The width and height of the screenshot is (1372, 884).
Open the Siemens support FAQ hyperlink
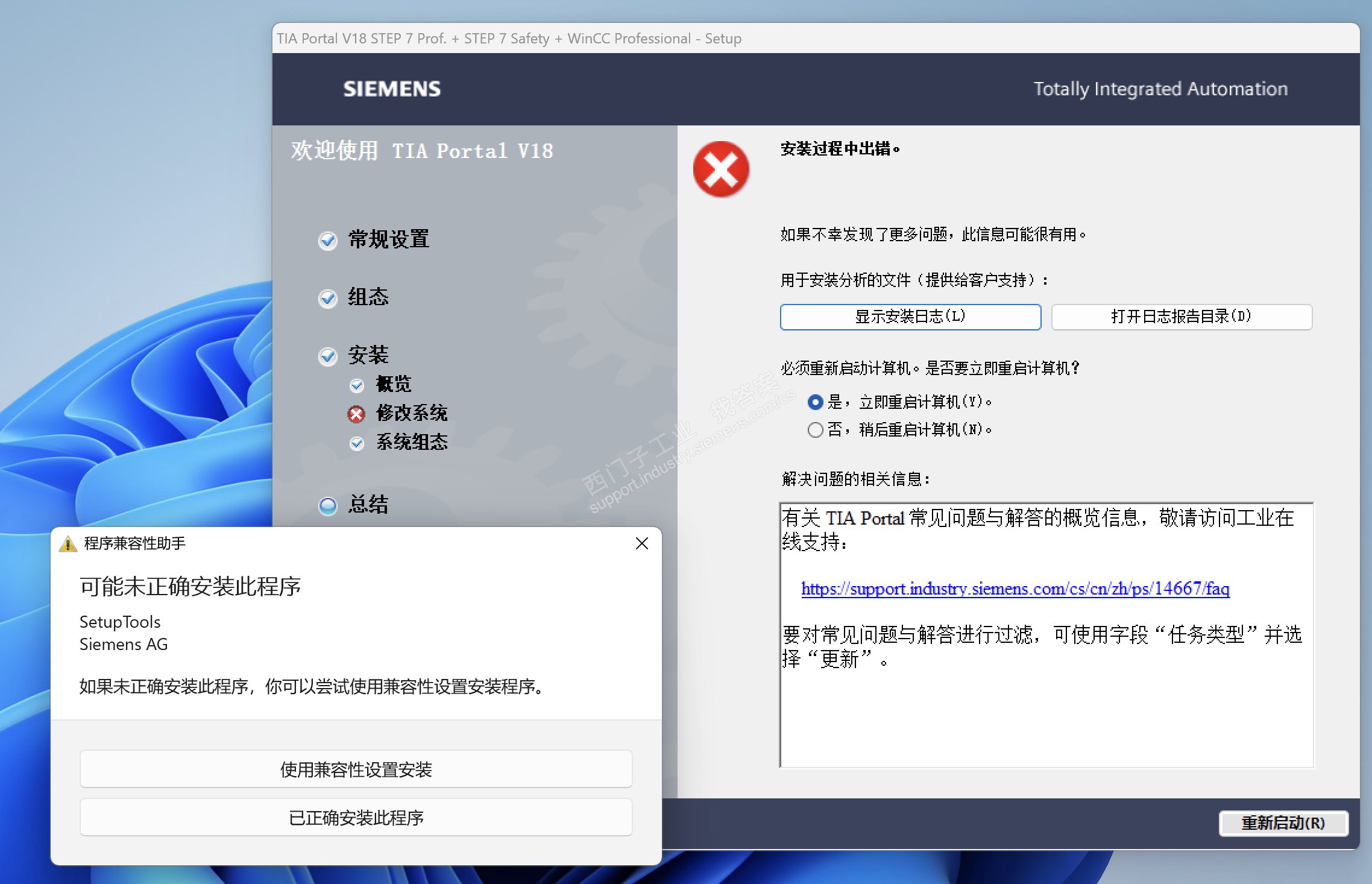1015,589
